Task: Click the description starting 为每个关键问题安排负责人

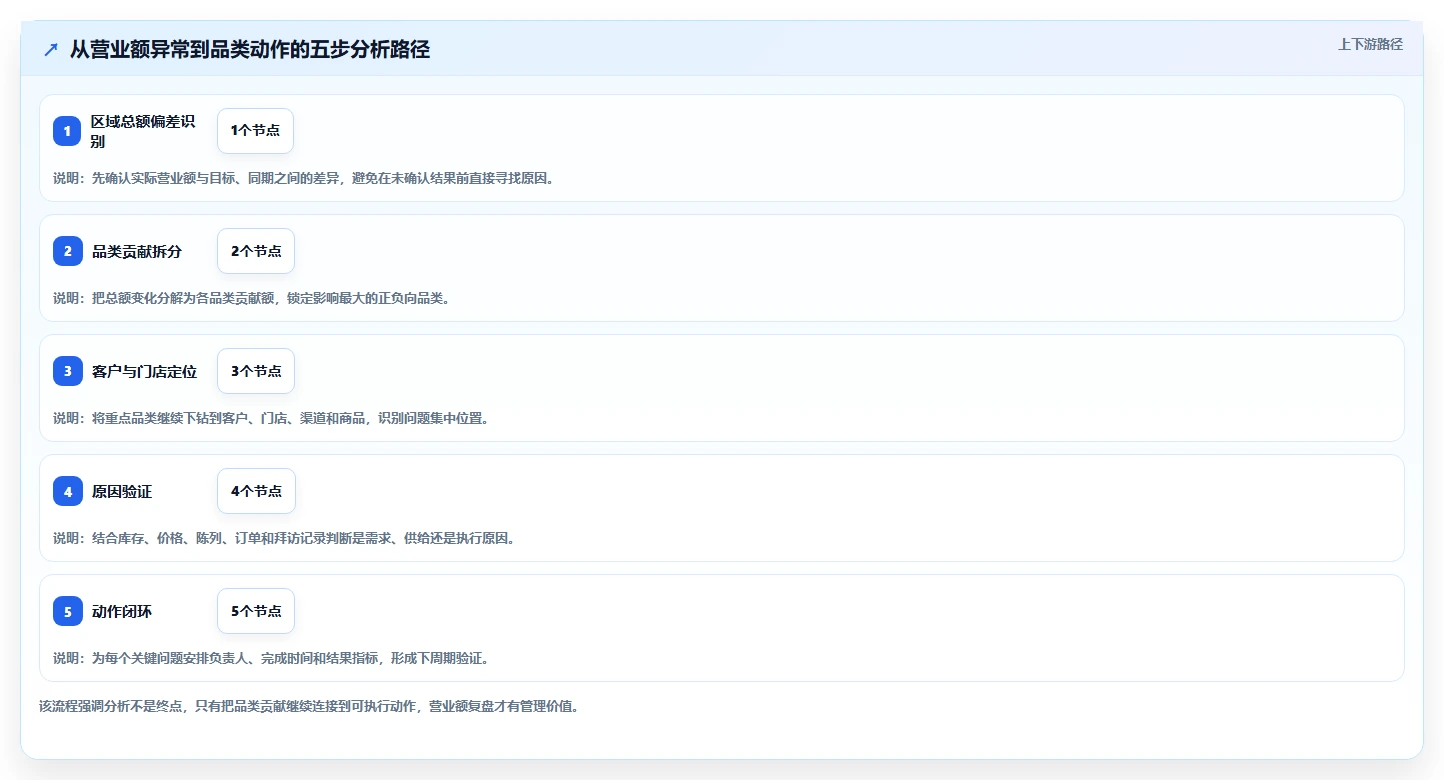Action: pos(271,658)
